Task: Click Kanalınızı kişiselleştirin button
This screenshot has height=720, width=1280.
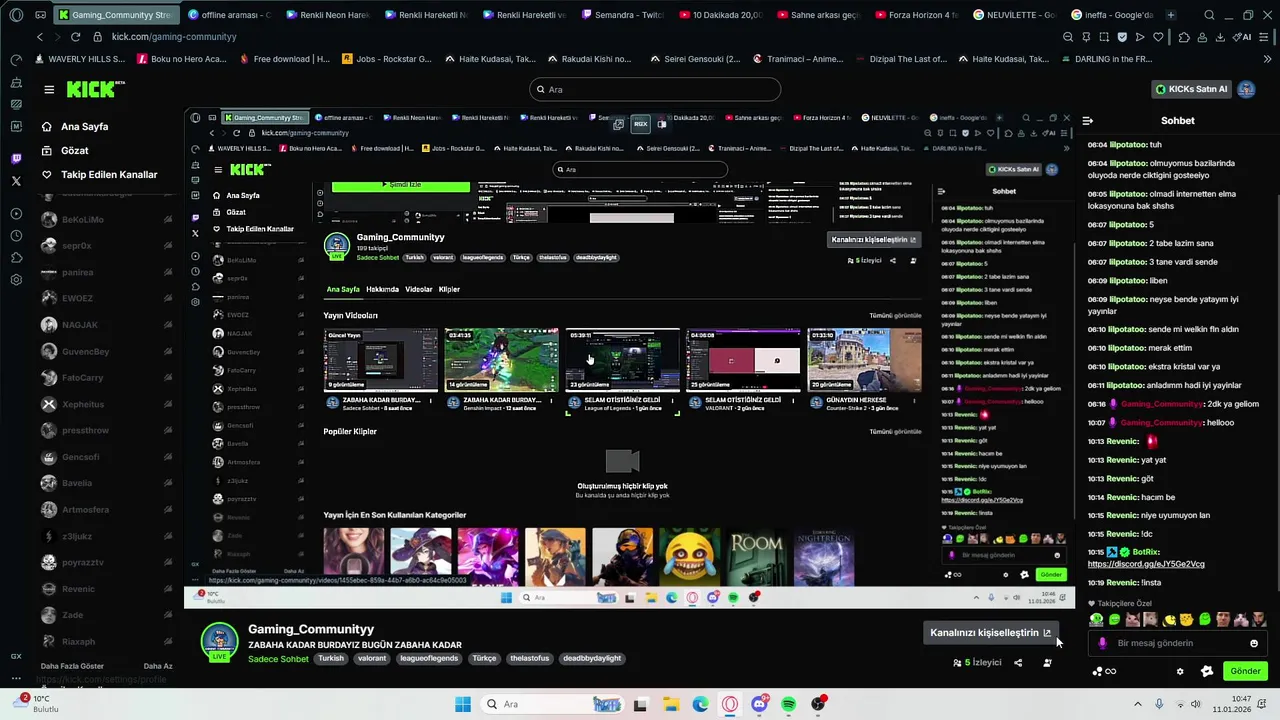Action: coord(990,633)
